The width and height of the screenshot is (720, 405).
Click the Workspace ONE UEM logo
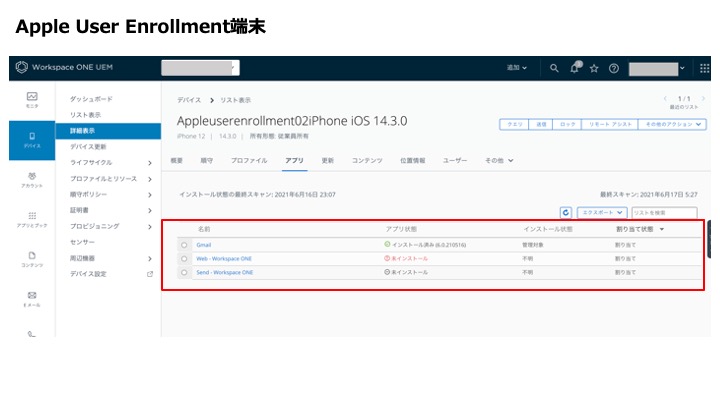click(x=64, y=68)
